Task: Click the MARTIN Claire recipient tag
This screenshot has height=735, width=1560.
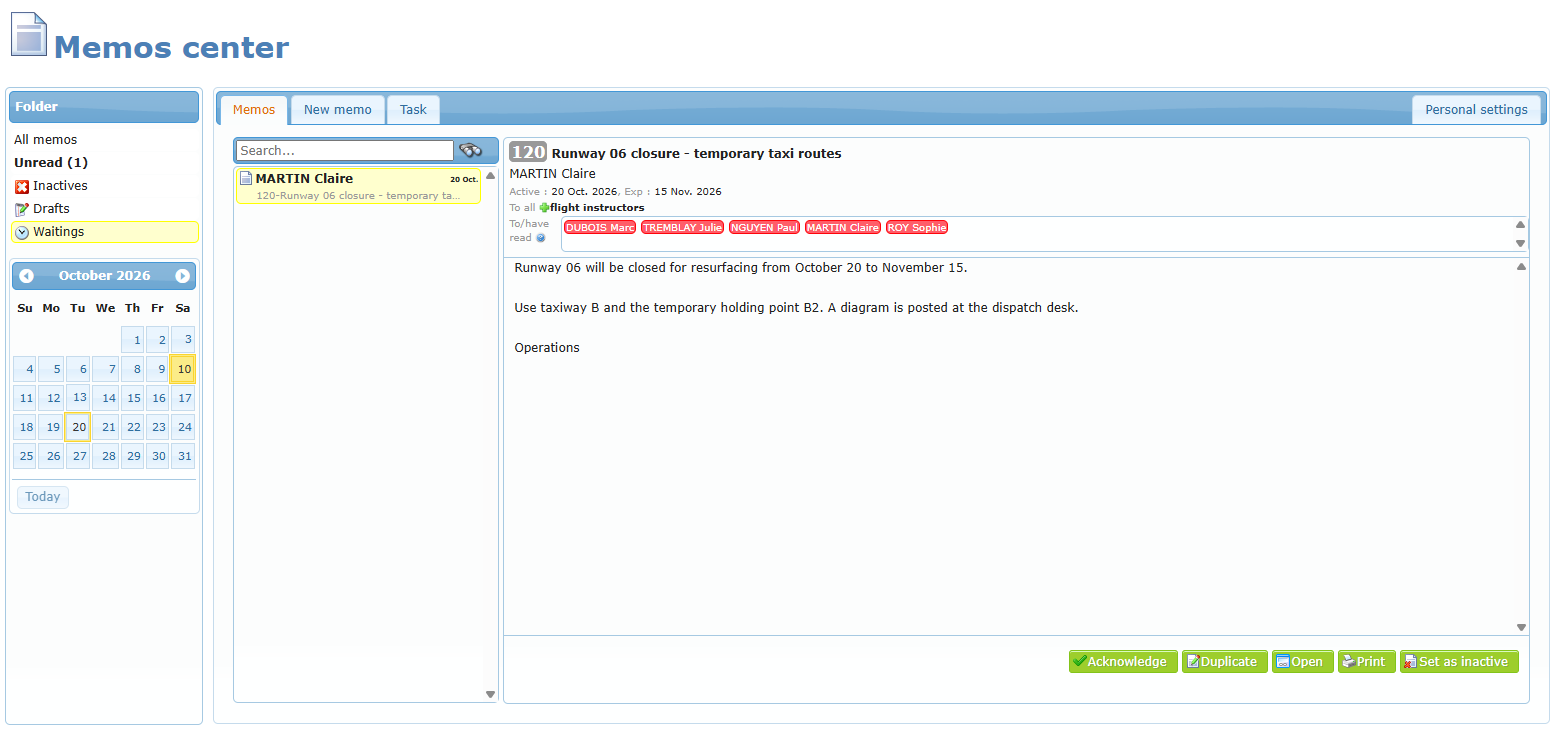Action: [843, 228]
